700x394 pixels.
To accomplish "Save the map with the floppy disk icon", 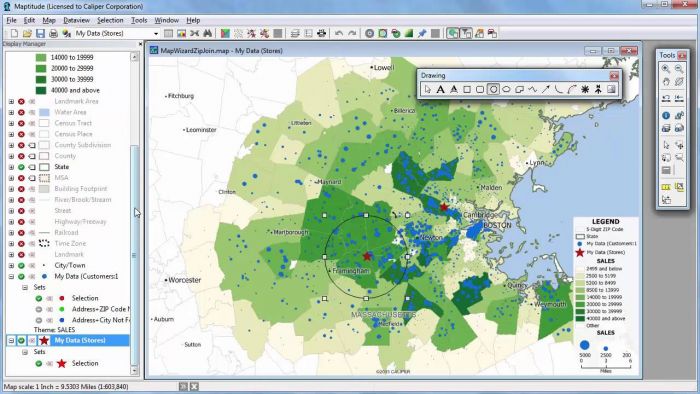I will (40, 33).
